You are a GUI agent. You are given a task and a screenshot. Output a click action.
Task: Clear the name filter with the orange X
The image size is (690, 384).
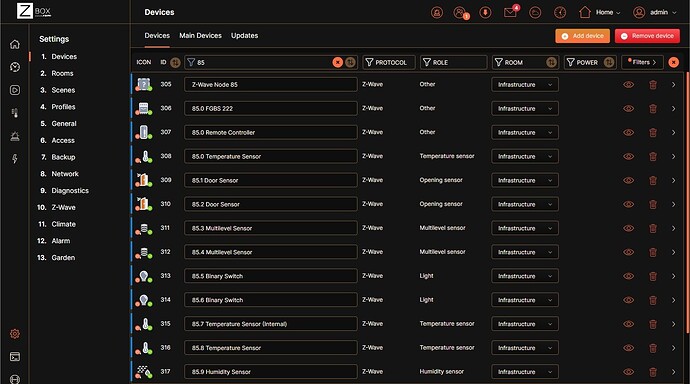(x=338, y=62)
